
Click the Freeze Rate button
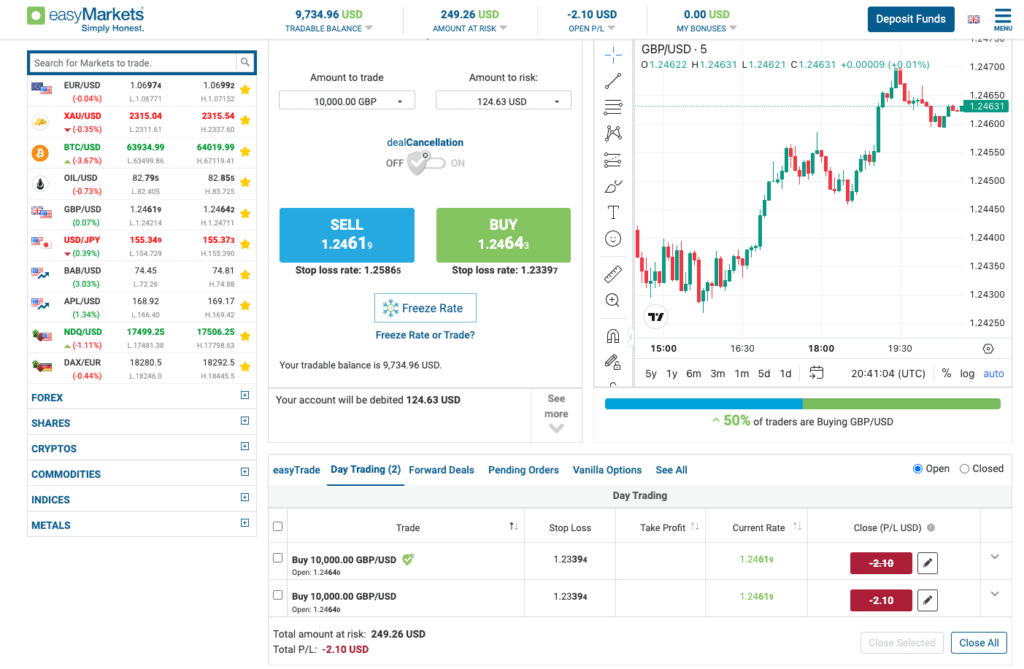coord(425,308)
